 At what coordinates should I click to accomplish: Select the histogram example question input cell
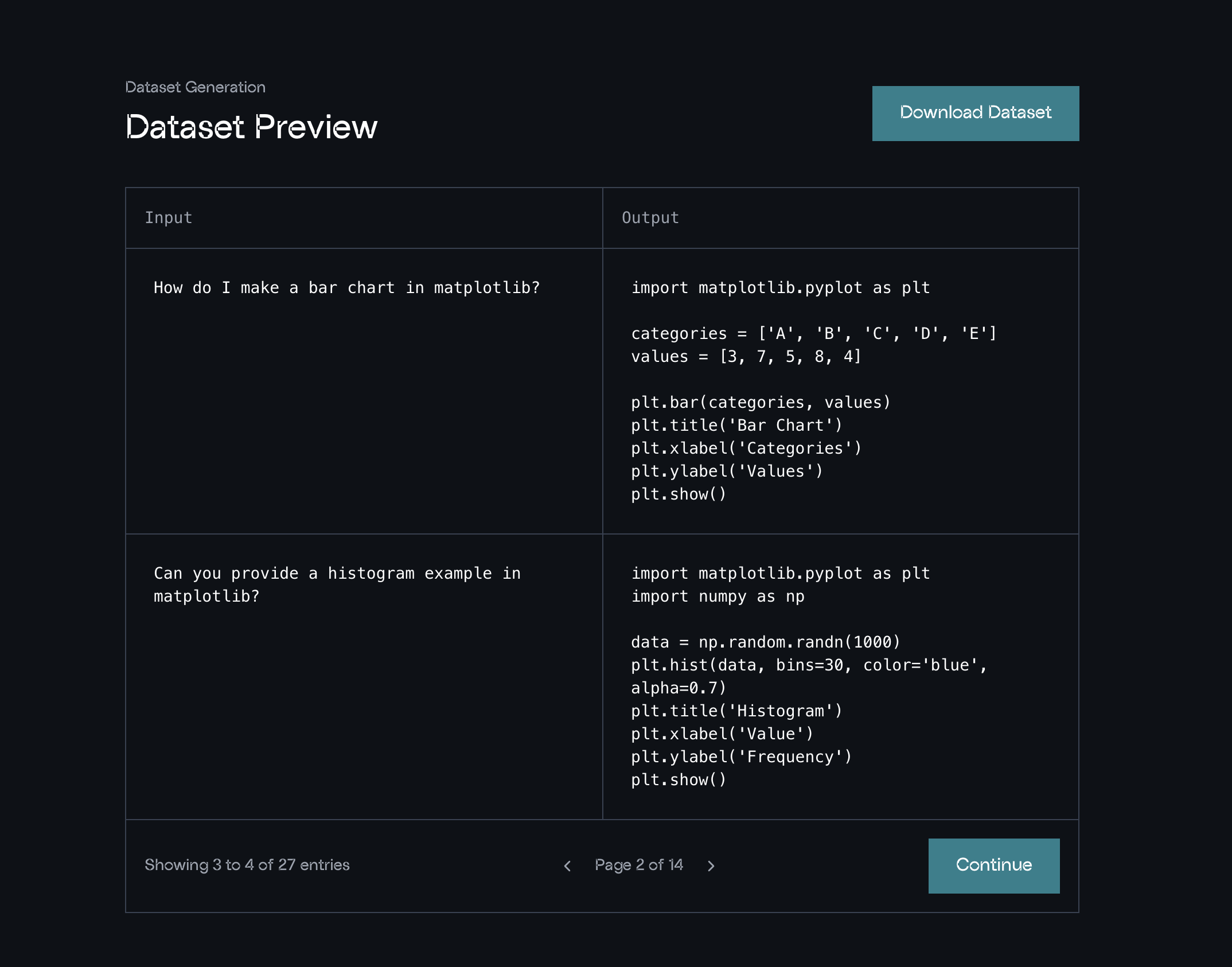click(337, 584)
